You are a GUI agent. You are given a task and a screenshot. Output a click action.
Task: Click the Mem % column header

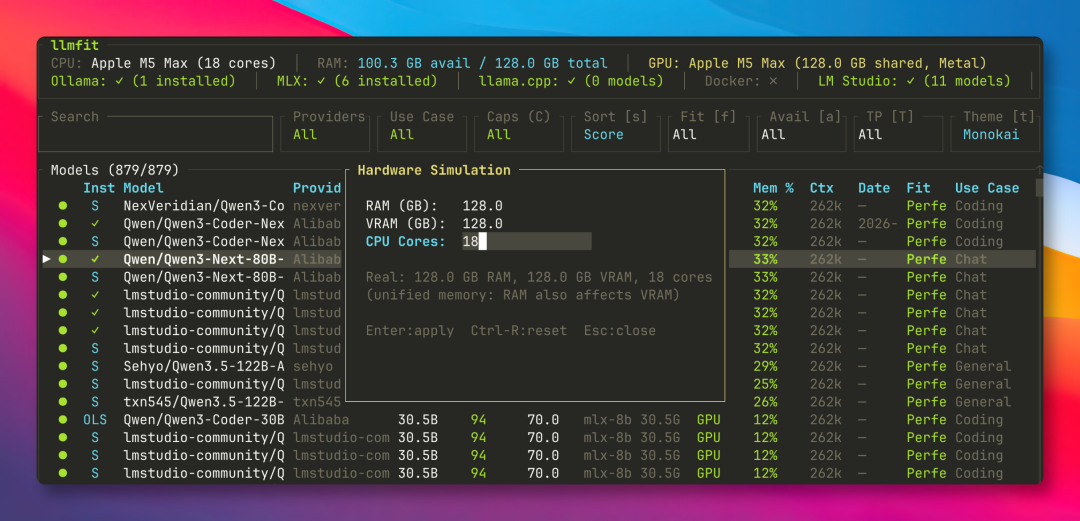[773, 187]
